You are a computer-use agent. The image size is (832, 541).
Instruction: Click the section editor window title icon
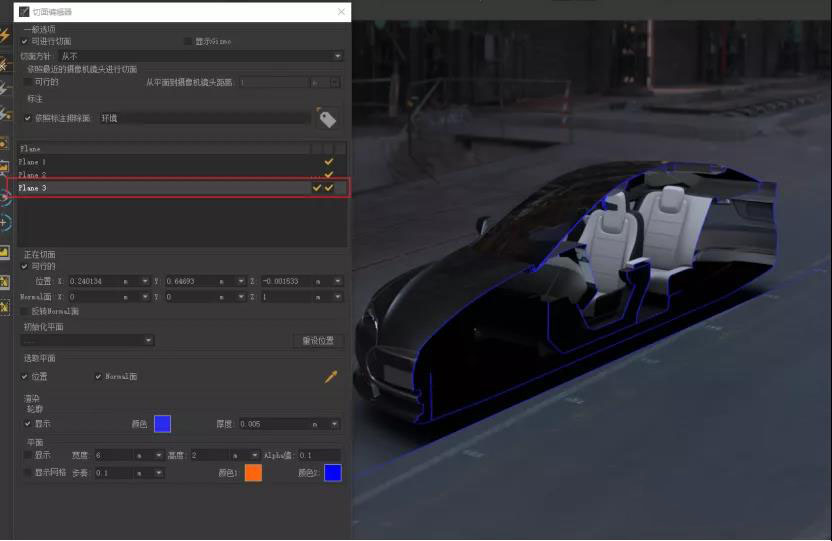tap(24, 12)
